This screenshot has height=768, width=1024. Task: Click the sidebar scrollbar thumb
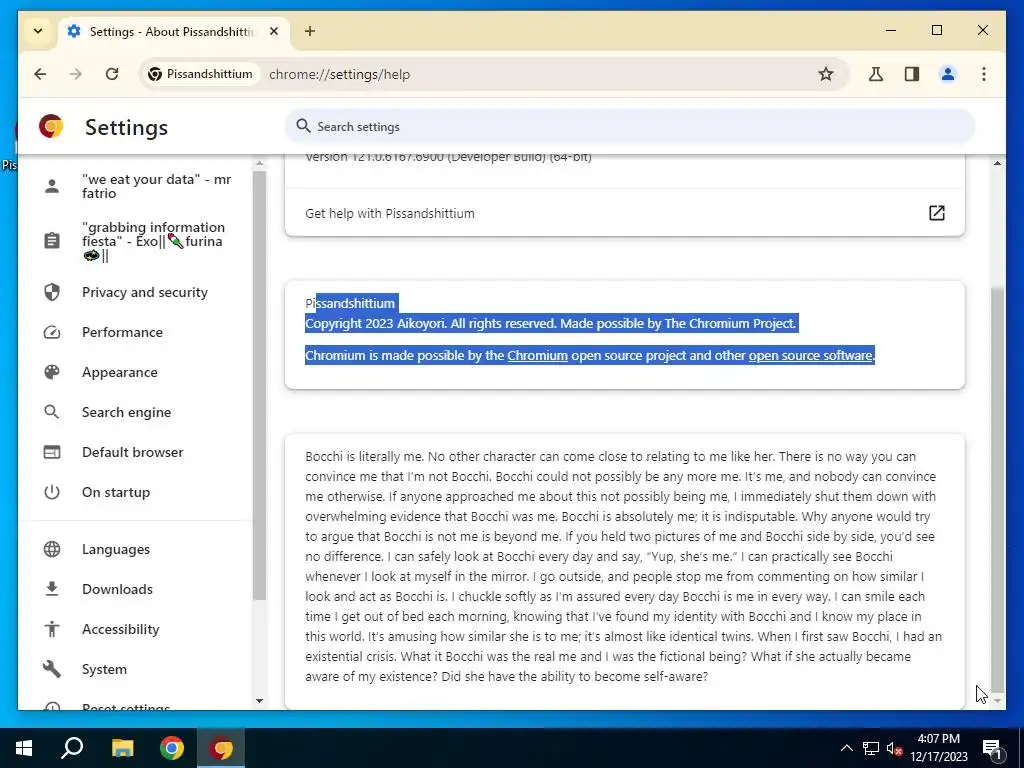point(259,385)
